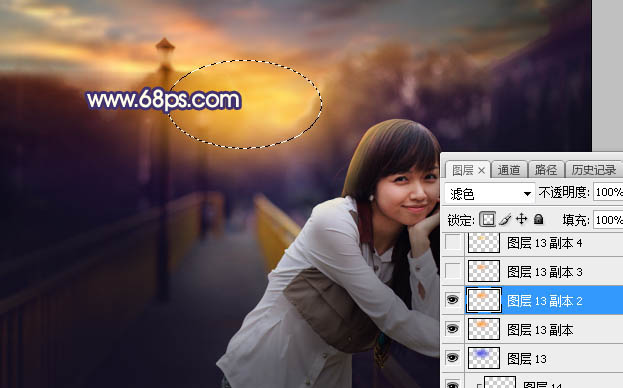Click thumbnail of 图层 13 副本
This screenshot has width=623, height=388.
tap(484, 329)
